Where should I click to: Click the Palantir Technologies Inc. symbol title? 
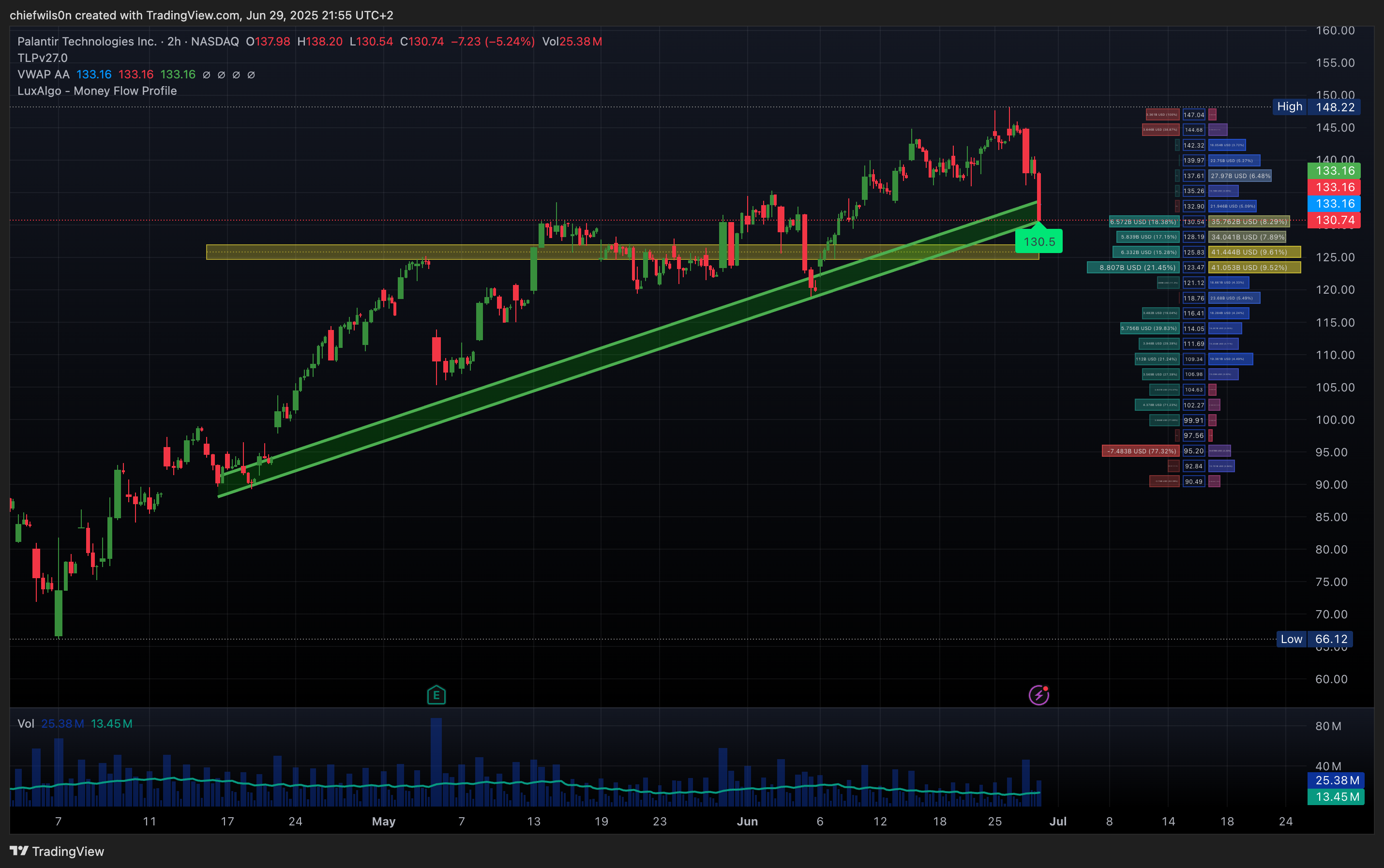87,41
